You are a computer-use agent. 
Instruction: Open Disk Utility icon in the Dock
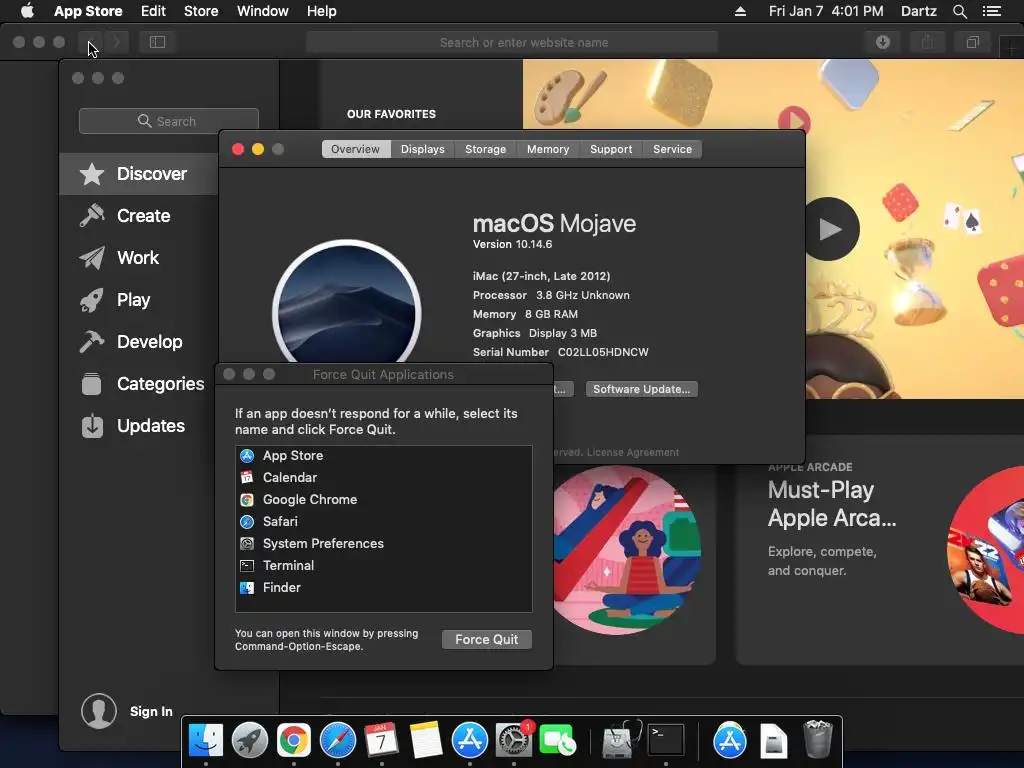click(x=621, y=739)
